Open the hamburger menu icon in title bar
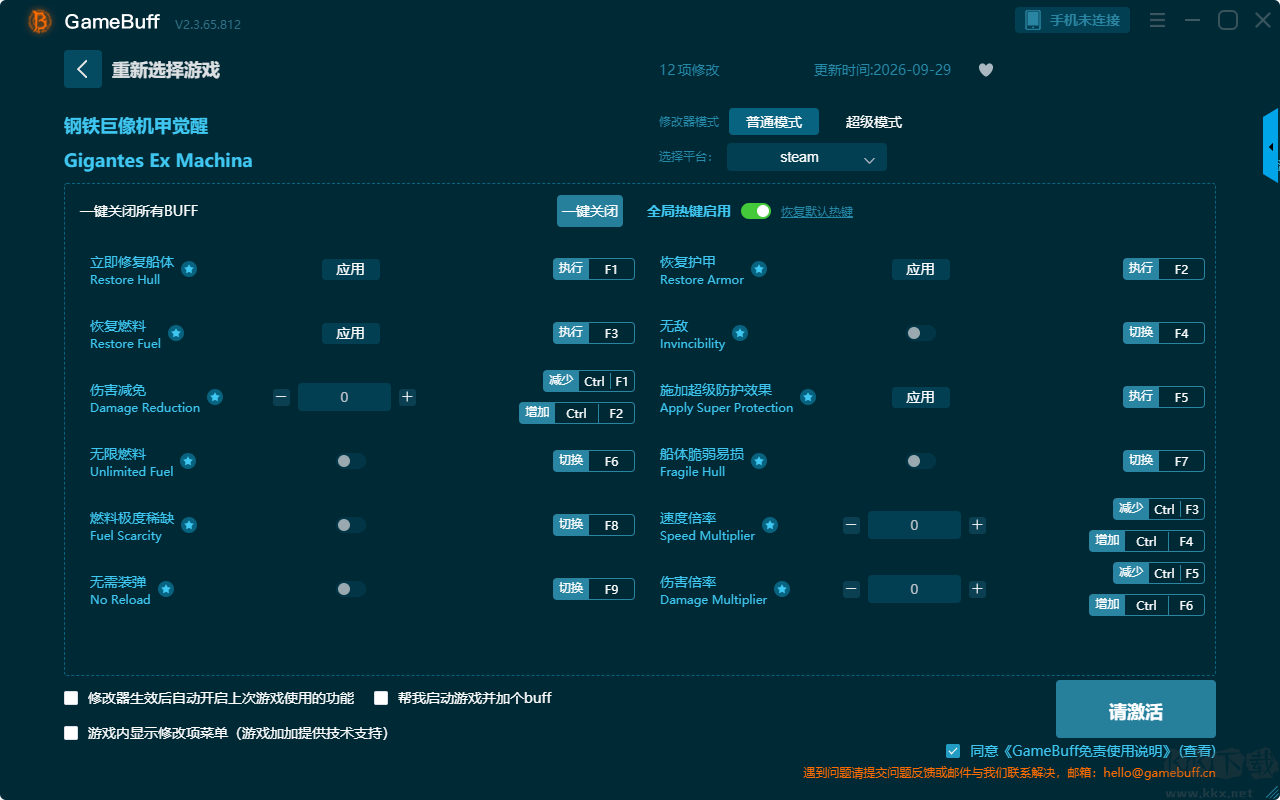Image resolution: width=1280 pixels, height=800 pixels. [1157, 20]
